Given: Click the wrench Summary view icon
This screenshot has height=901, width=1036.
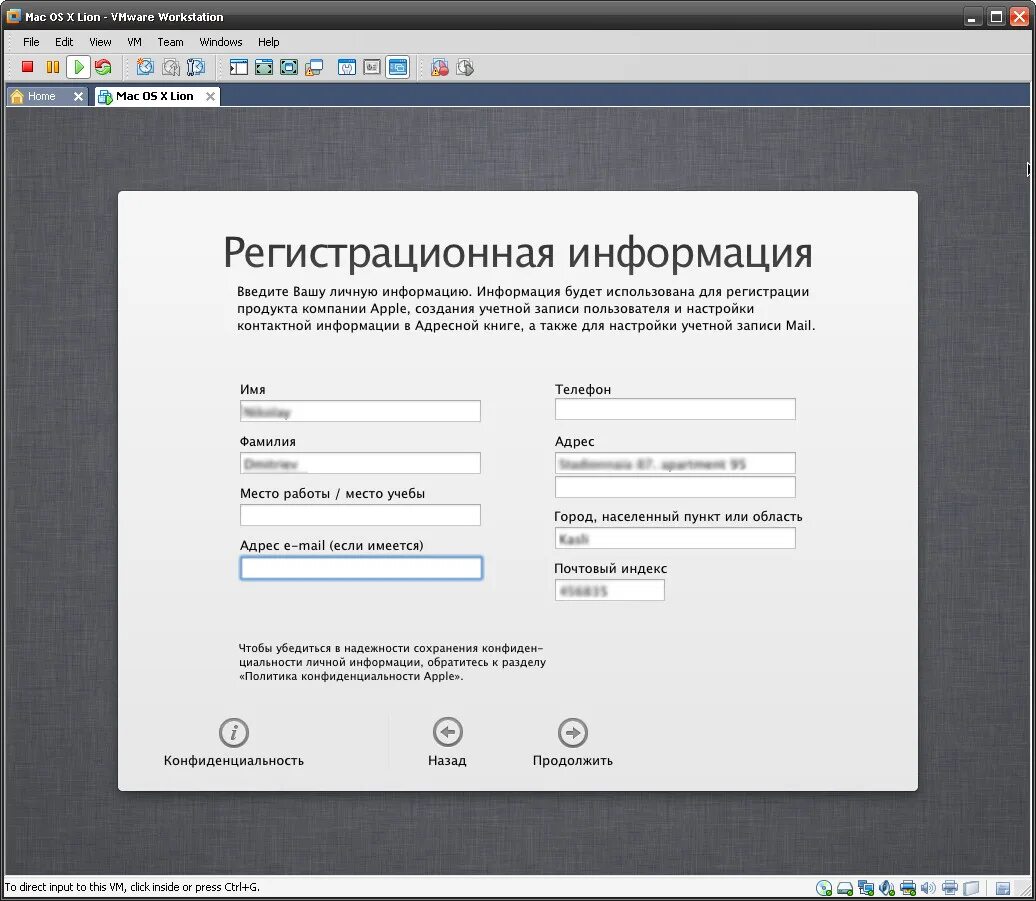Looking at the screenshot, I should click(x=347, y=67).
